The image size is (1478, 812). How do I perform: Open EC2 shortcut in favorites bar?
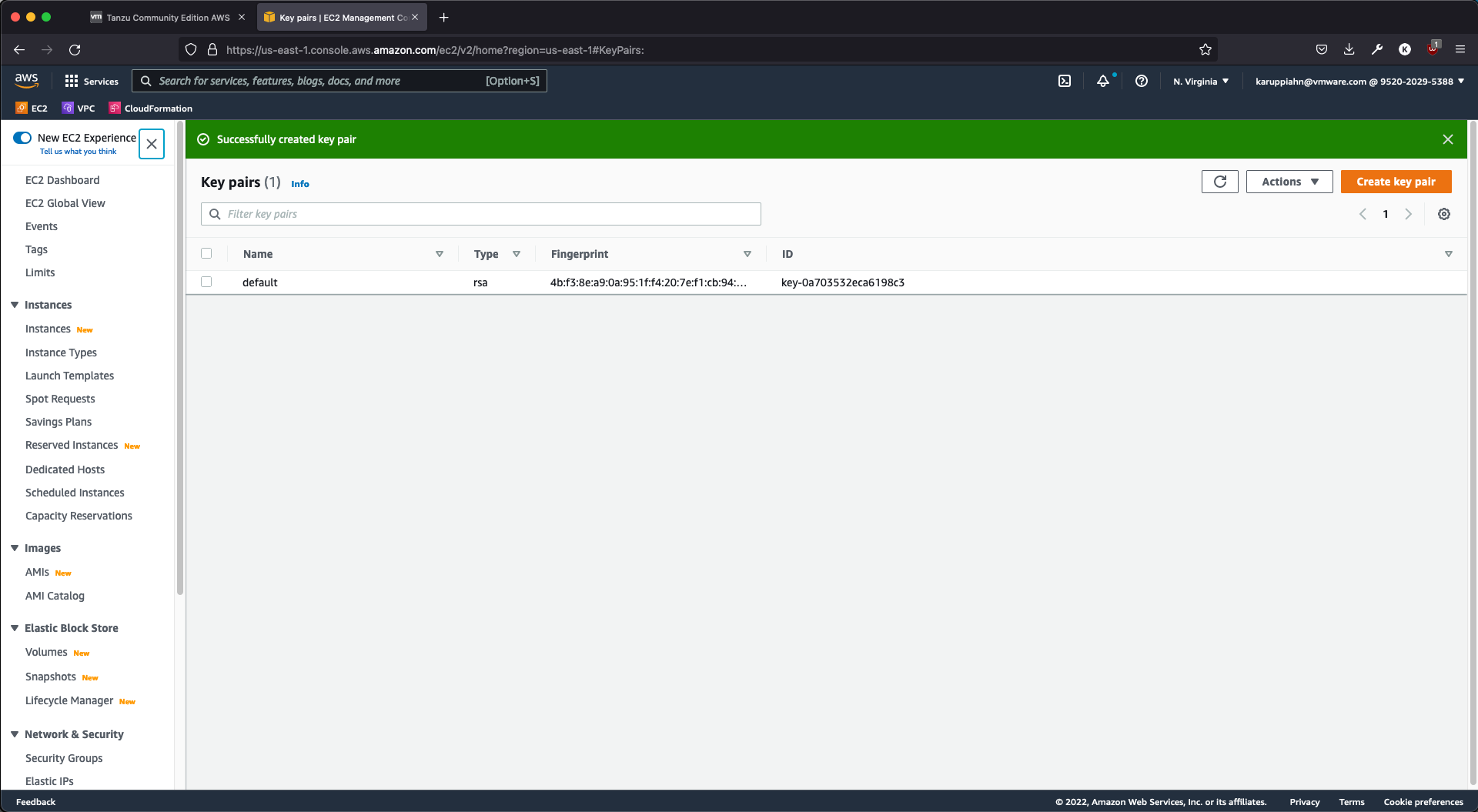pos(32,109)
